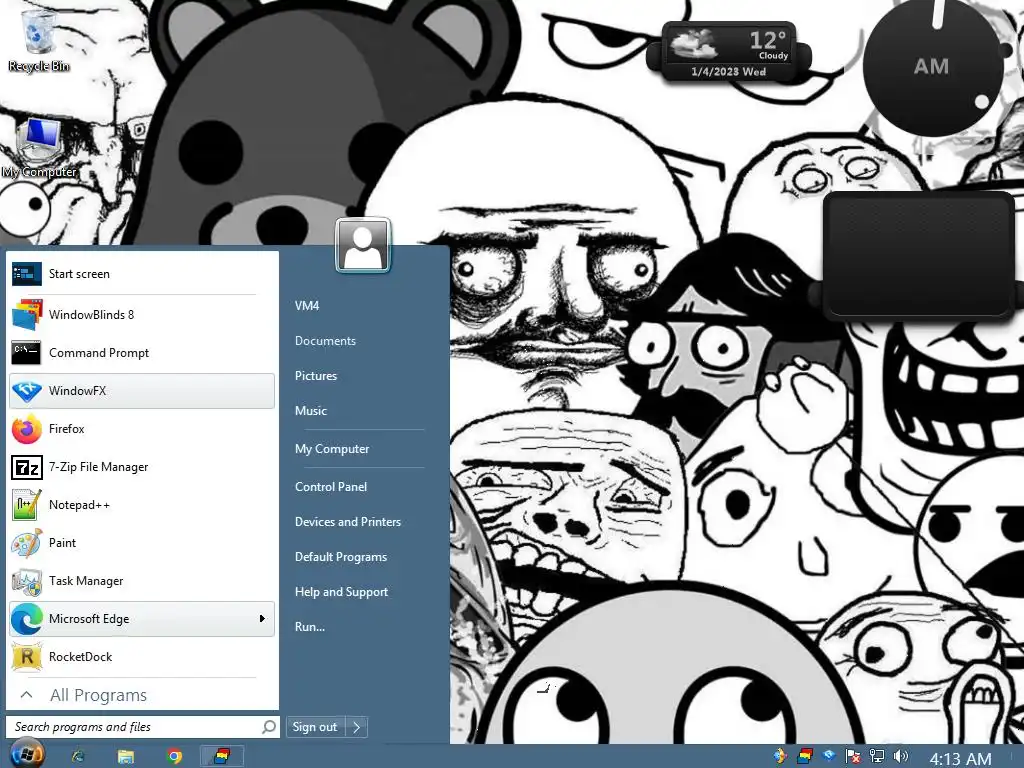The image size is (1024, 768).
Task: Open Google Chrome in taskbar
Action: tap(174, 756)
